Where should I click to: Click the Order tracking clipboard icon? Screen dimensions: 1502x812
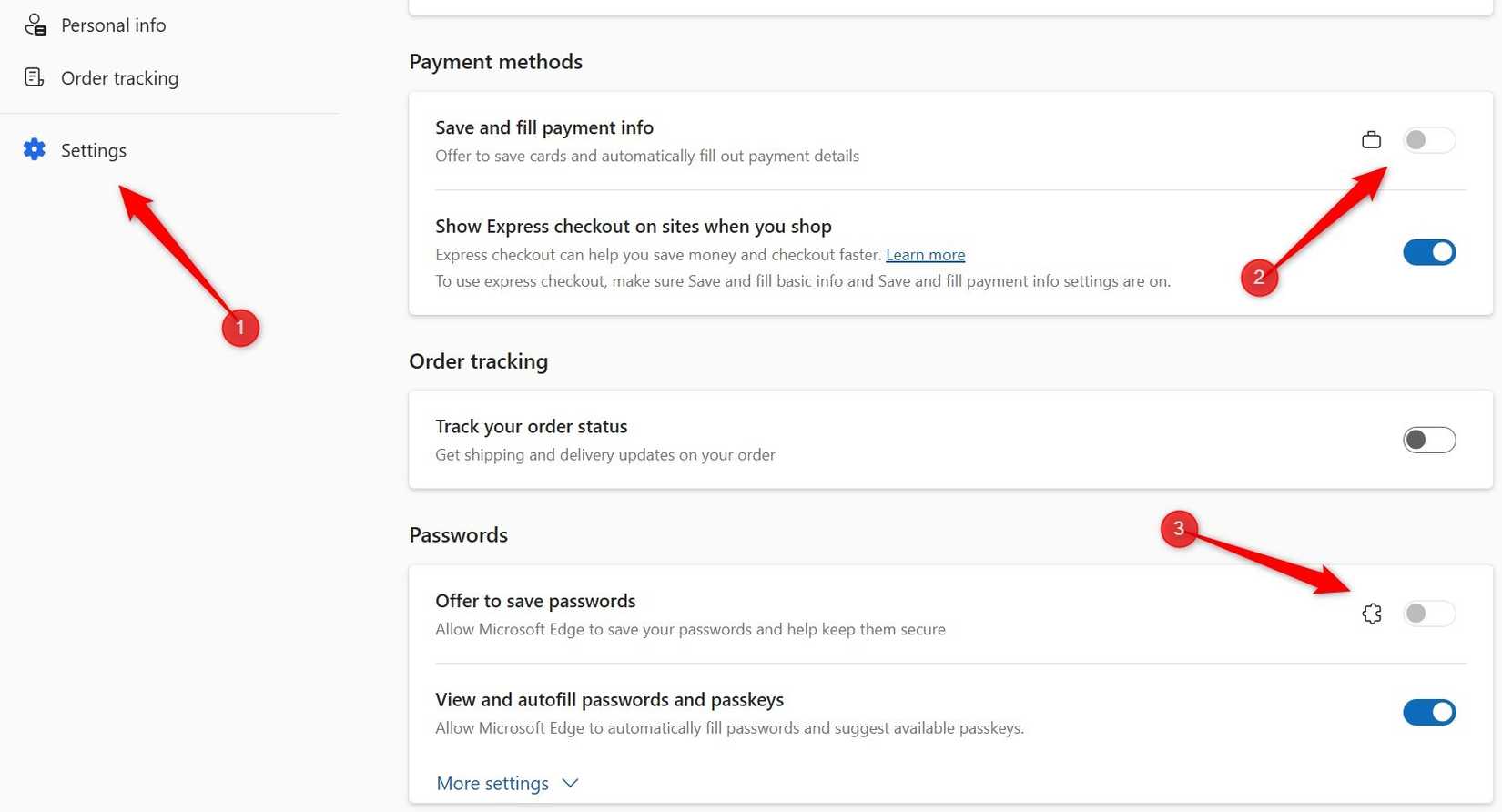pos(34,77)
